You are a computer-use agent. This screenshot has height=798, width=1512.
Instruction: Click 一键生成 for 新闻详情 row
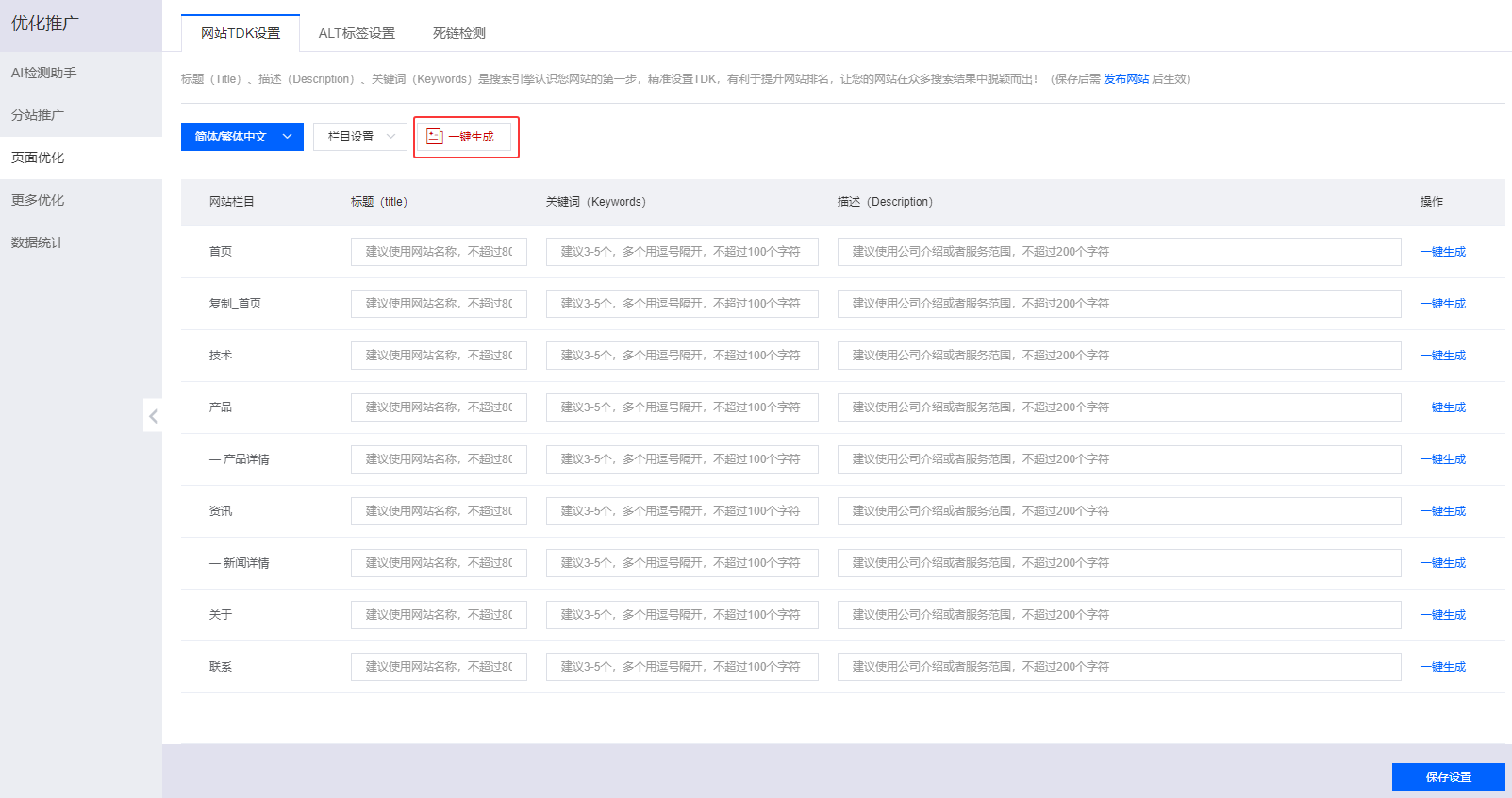point(1443,563)
